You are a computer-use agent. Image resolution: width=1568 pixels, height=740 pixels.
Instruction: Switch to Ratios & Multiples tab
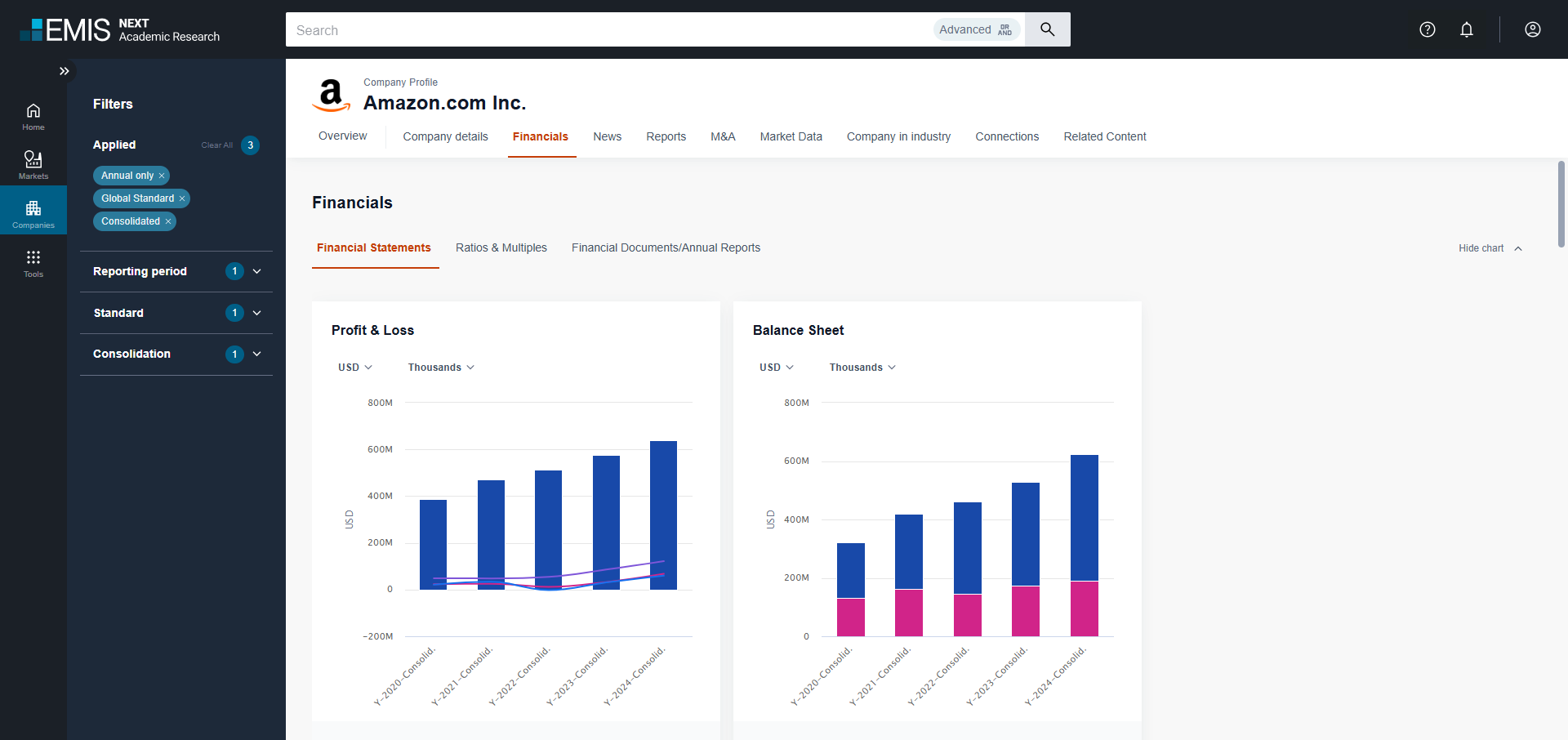[x=501, y=247]
